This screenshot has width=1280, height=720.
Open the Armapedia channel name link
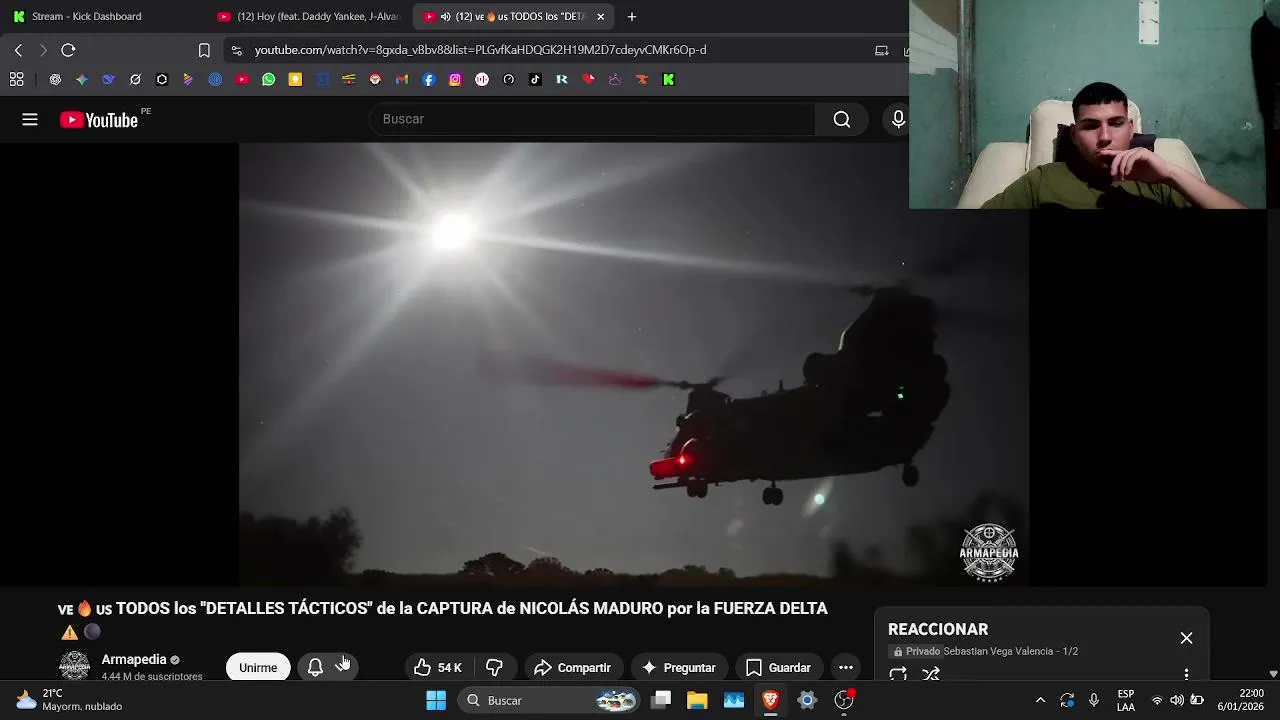click(134, 660)
